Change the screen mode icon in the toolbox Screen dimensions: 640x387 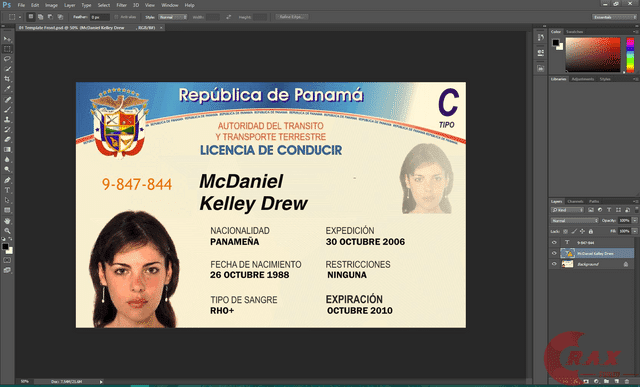[7, 270]
